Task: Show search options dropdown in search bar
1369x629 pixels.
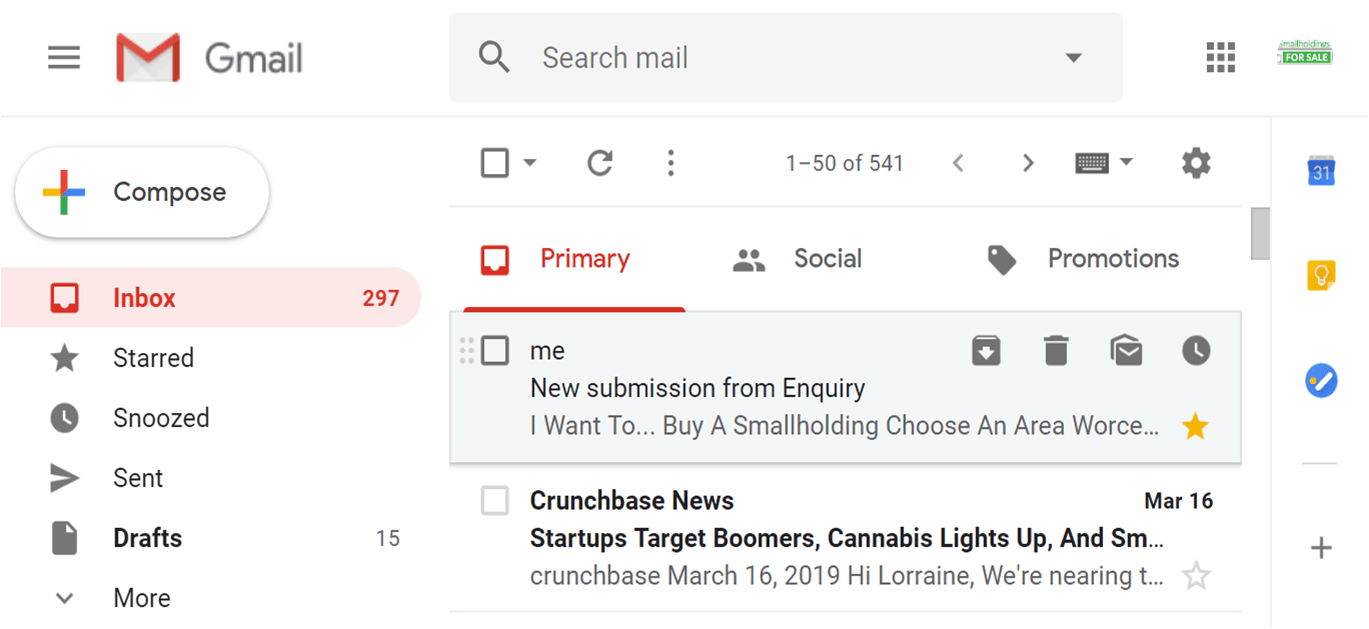Action: [x=1074, y=58]
